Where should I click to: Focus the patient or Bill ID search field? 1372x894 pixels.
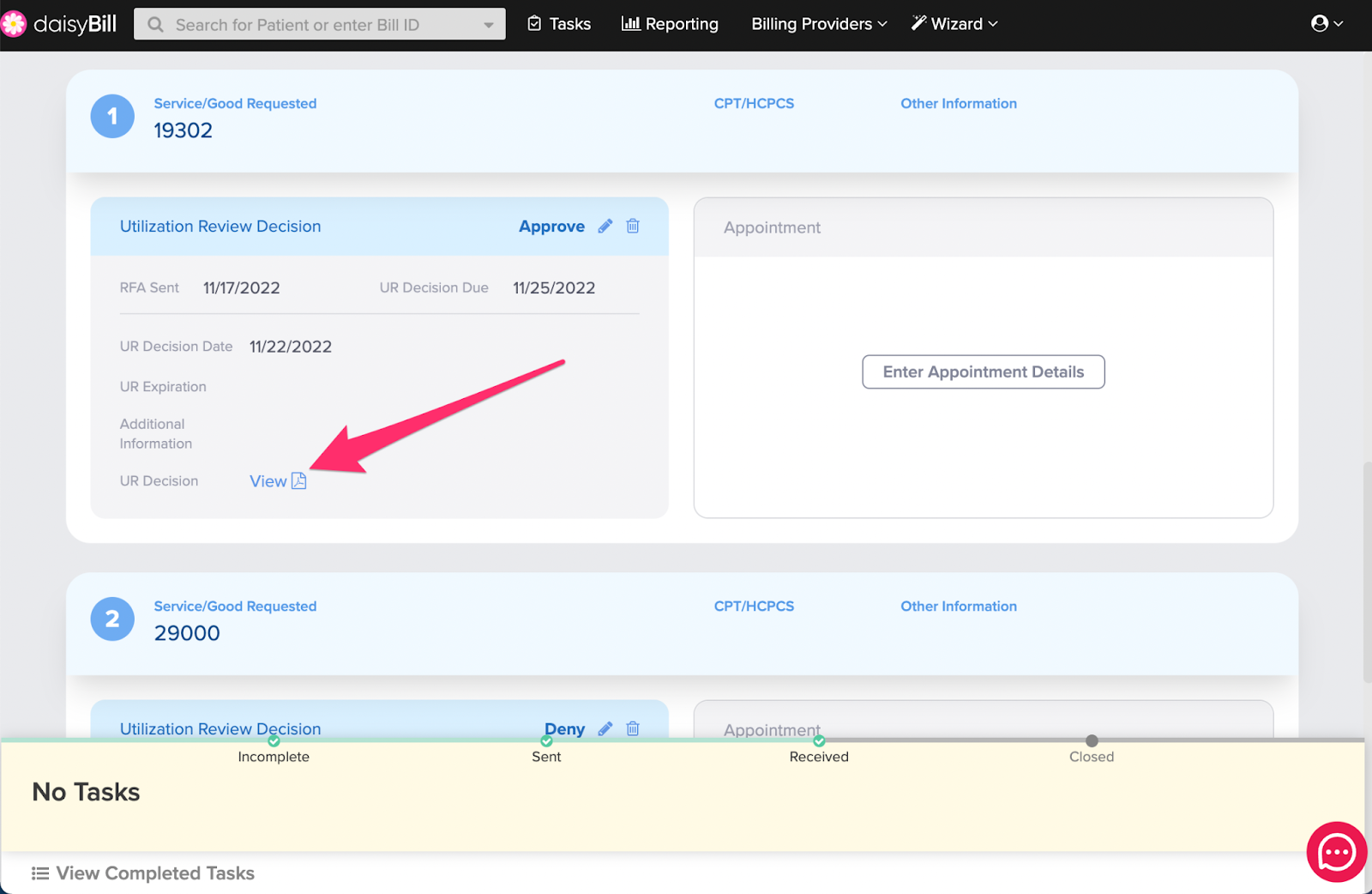(320, 25)
